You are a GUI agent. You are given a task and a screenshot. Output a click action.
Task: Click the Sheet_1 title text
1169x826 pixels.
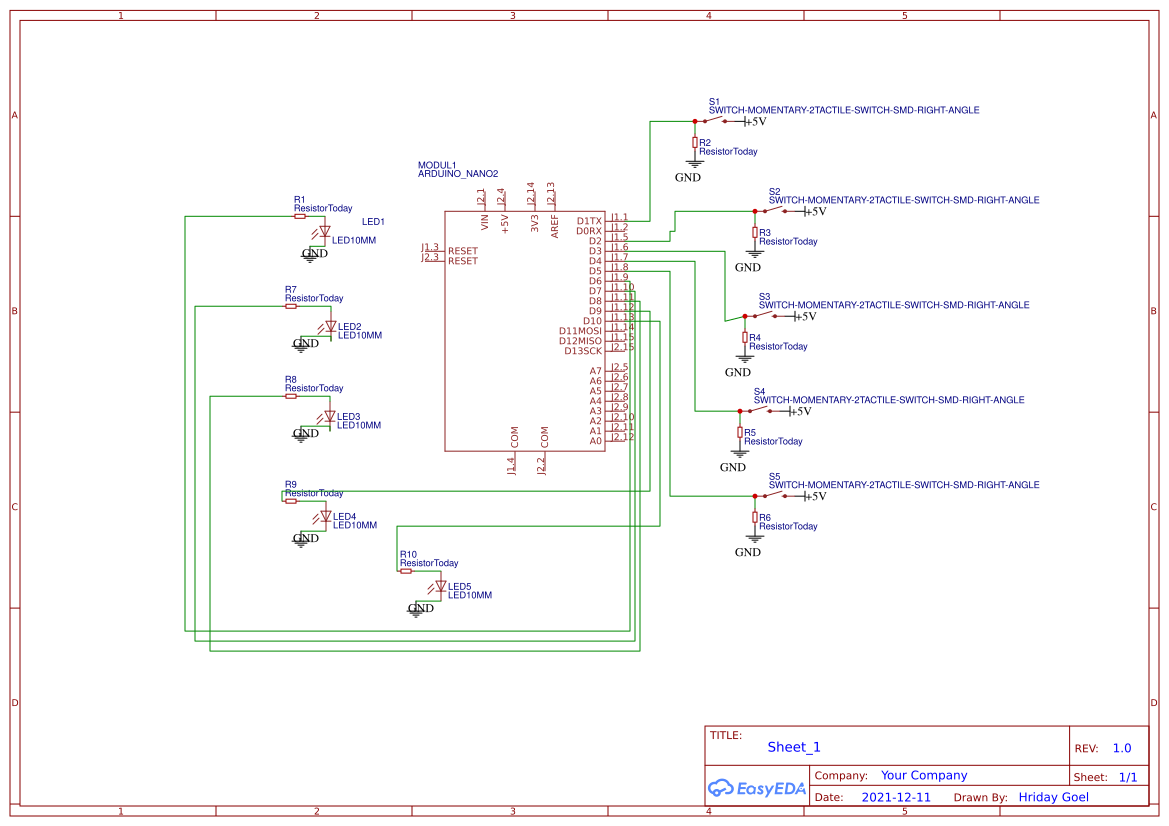(x=793, y=747)
